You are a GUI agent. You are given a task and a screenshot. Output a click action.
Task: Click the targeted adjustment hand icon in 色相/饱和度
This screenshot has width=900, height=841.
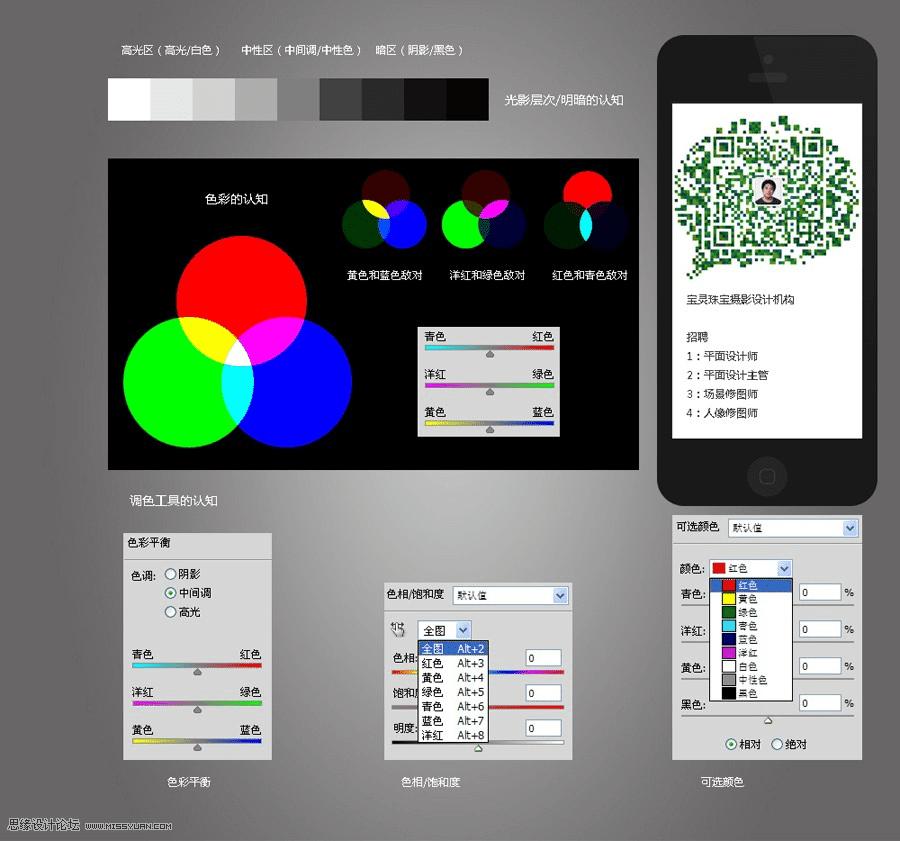point(398,629)
